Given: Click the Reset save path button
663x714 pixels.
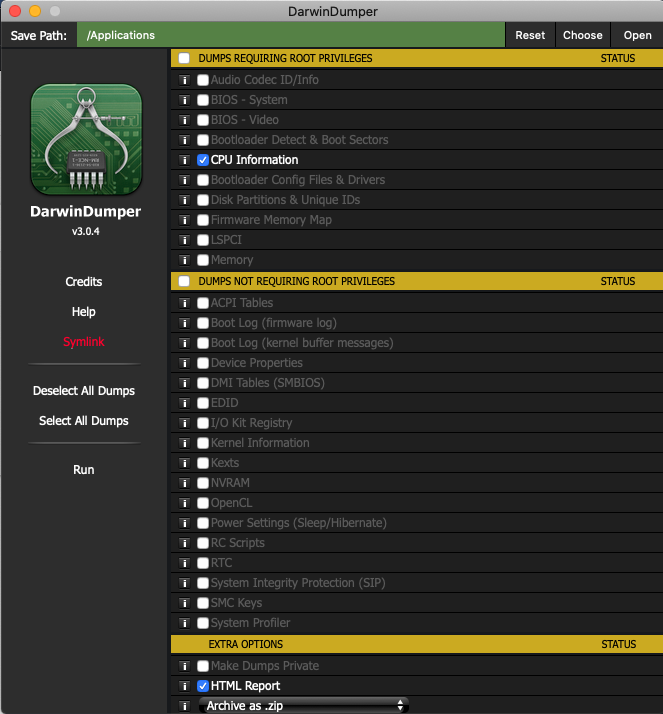Looking at the screenshot, I should (x=530, y=35).
